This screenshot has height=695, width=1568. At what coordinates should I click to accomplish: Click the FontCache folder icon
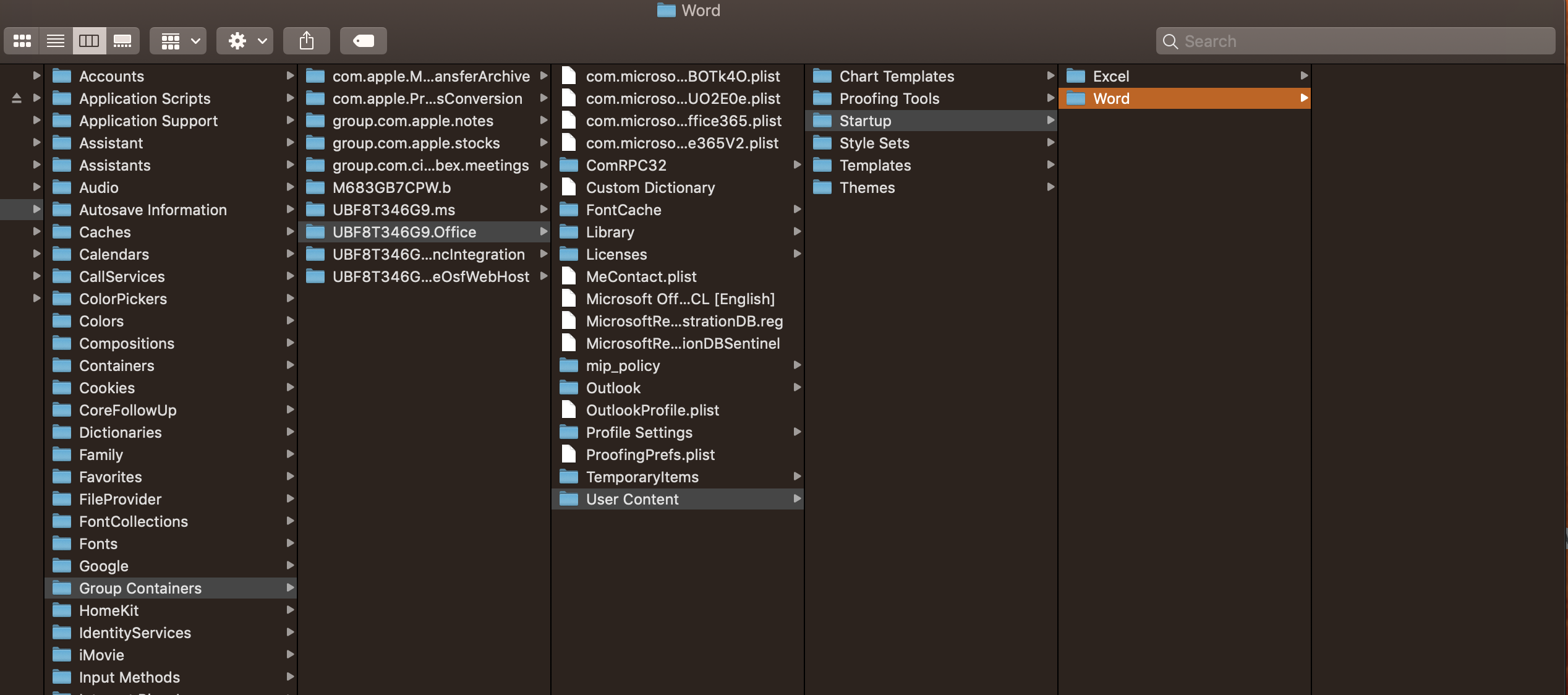(x=569, y=209)
